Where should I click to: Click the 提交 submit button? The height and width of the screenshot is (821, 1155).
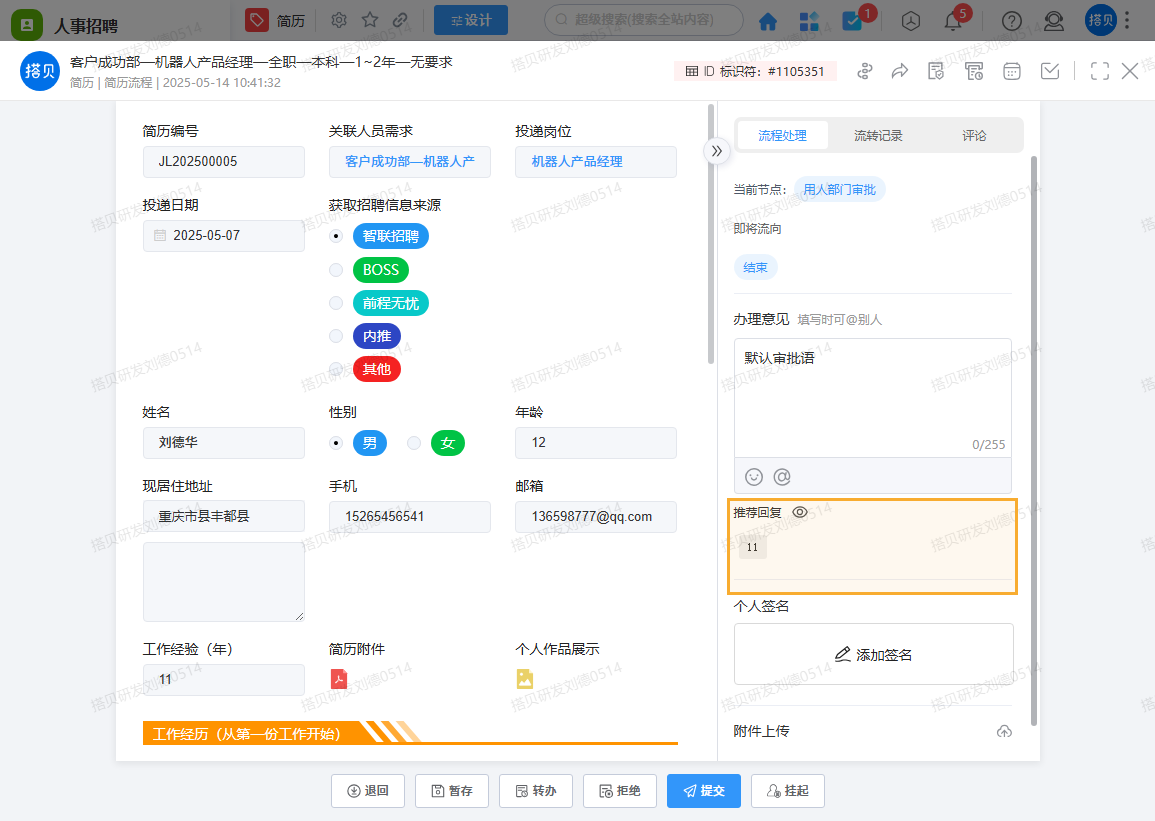(704, 790)
